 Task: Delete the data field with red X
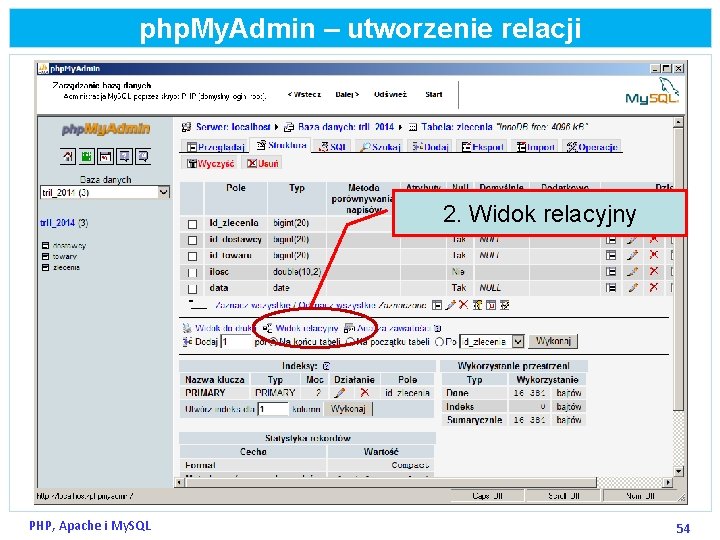(654, 287)
